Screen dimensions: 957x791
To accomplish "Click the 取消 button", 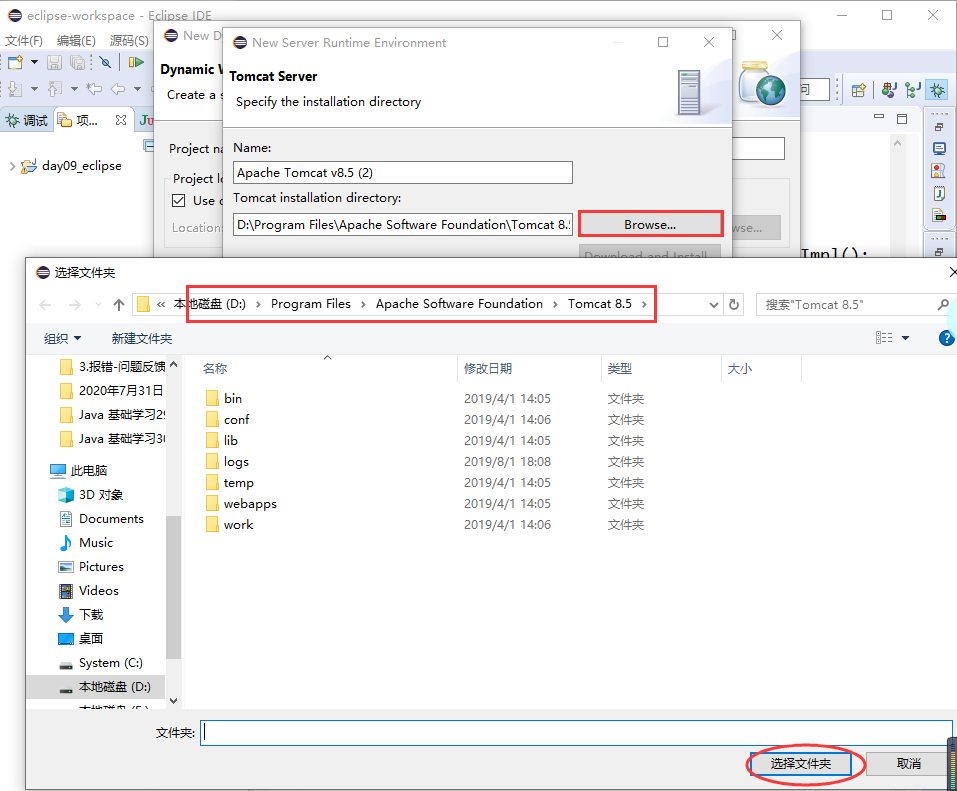I will click(909, 764).
